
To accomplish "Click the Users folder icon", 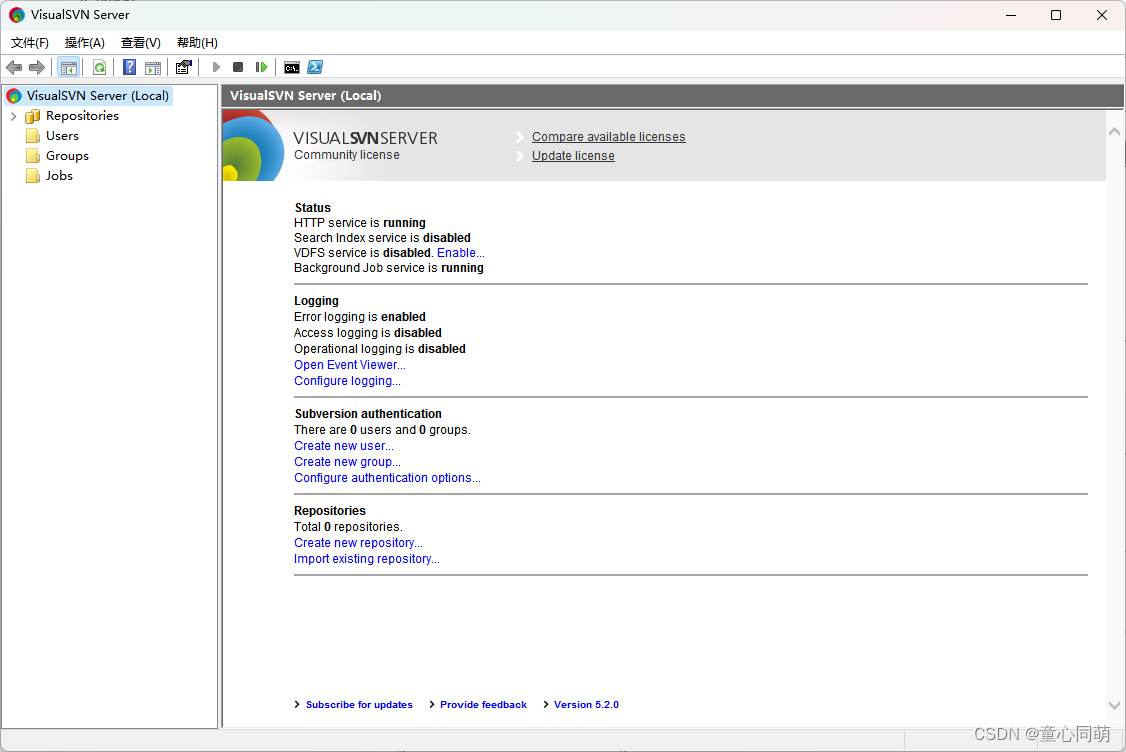I will point(32,136).
